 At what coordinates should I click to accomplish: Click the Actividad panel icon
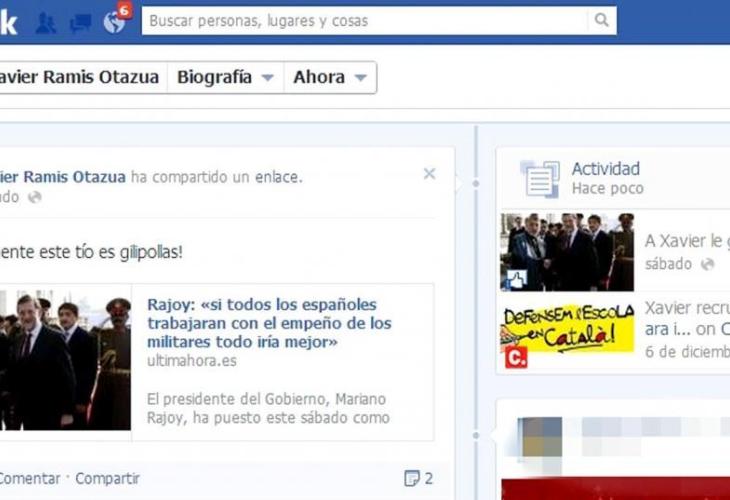click(540, 179)
